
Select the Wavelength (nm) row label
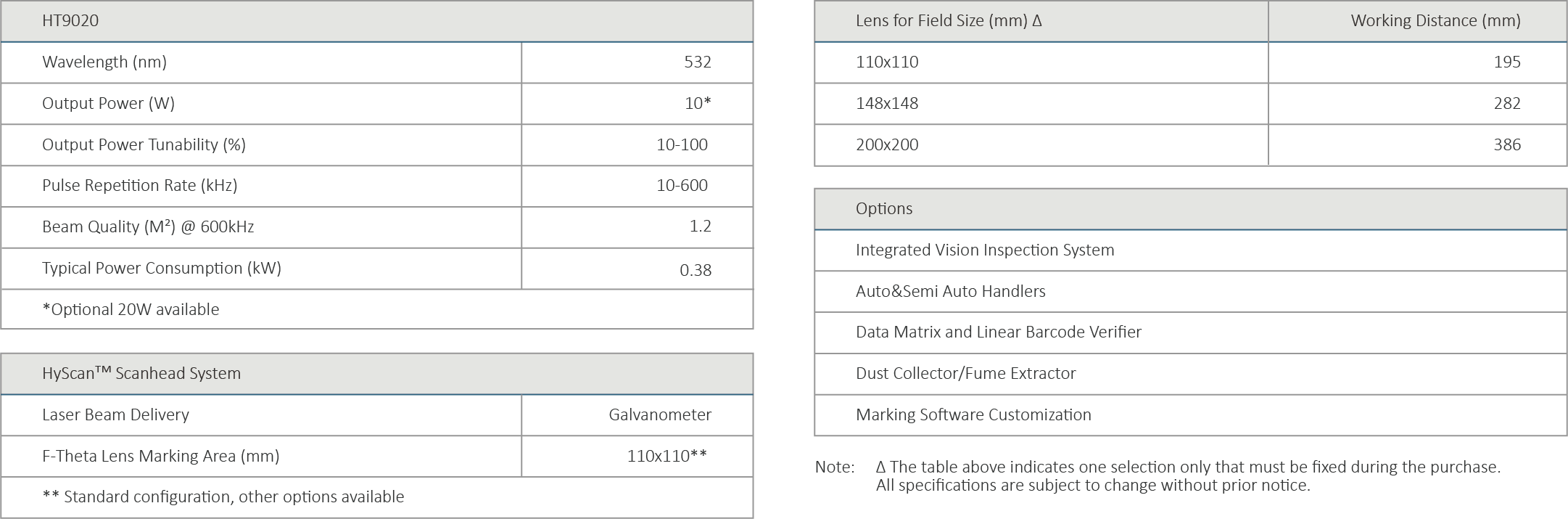point(104,62)
